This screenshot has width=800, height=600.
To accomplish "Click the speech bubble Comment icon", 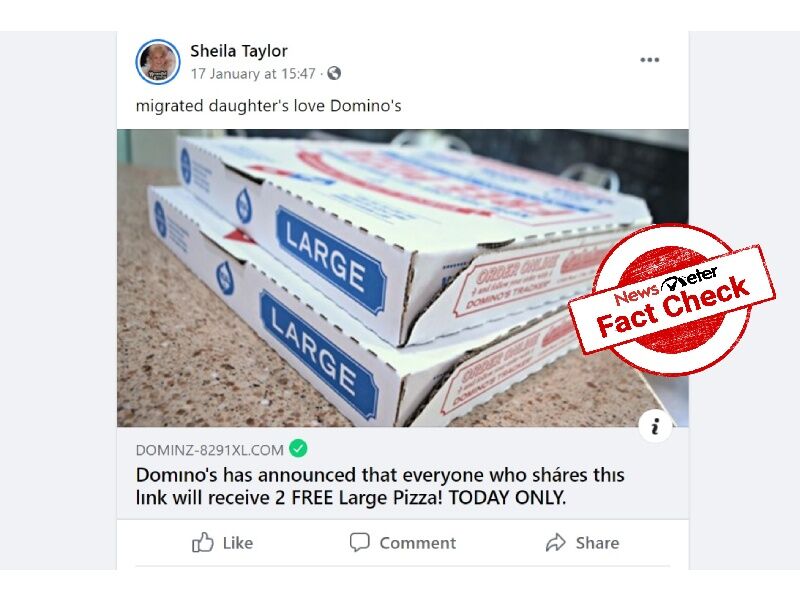I will pyautogui.click(x=360, y=542).
